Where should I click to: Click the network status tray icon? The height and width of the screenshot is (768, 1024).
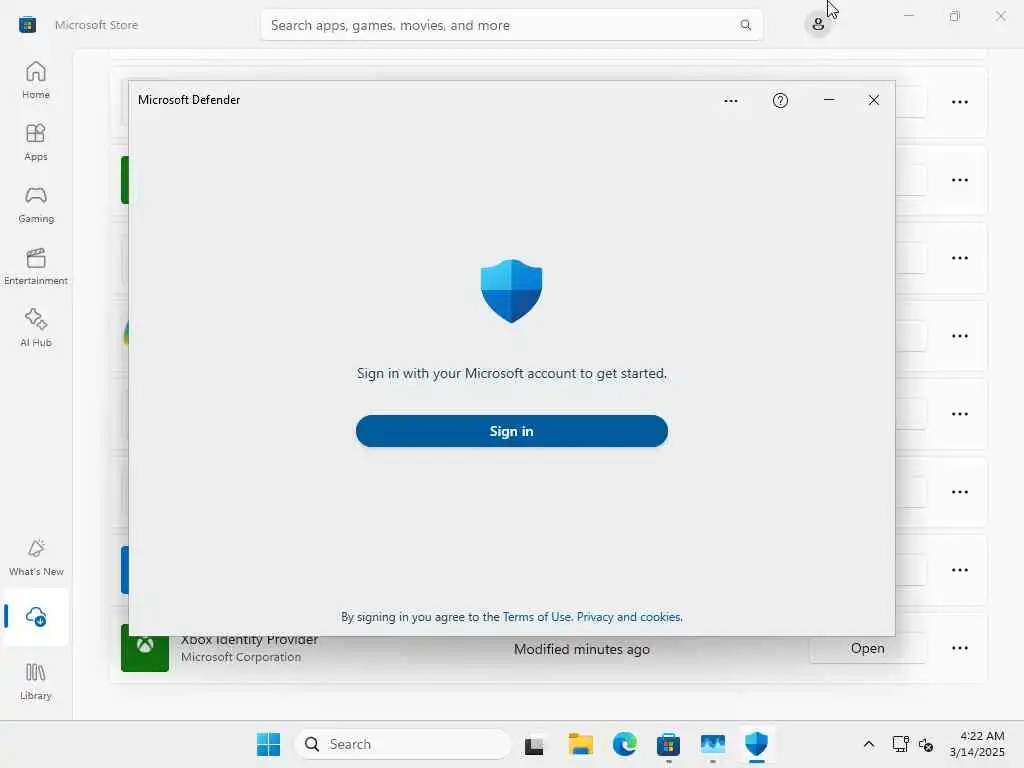(x=901, y=744)
